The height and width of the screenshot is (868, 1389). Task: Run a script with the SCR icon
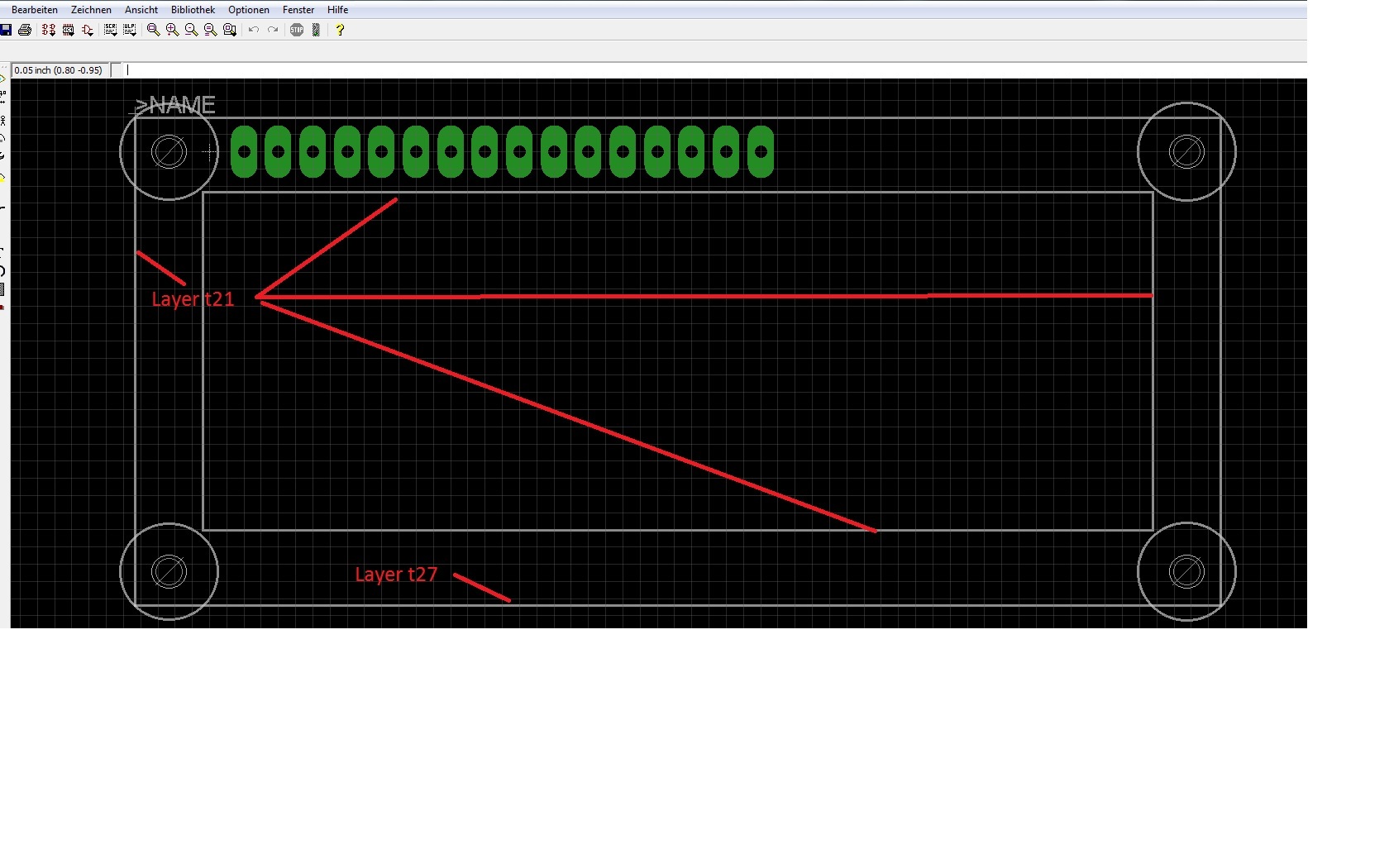111,30
